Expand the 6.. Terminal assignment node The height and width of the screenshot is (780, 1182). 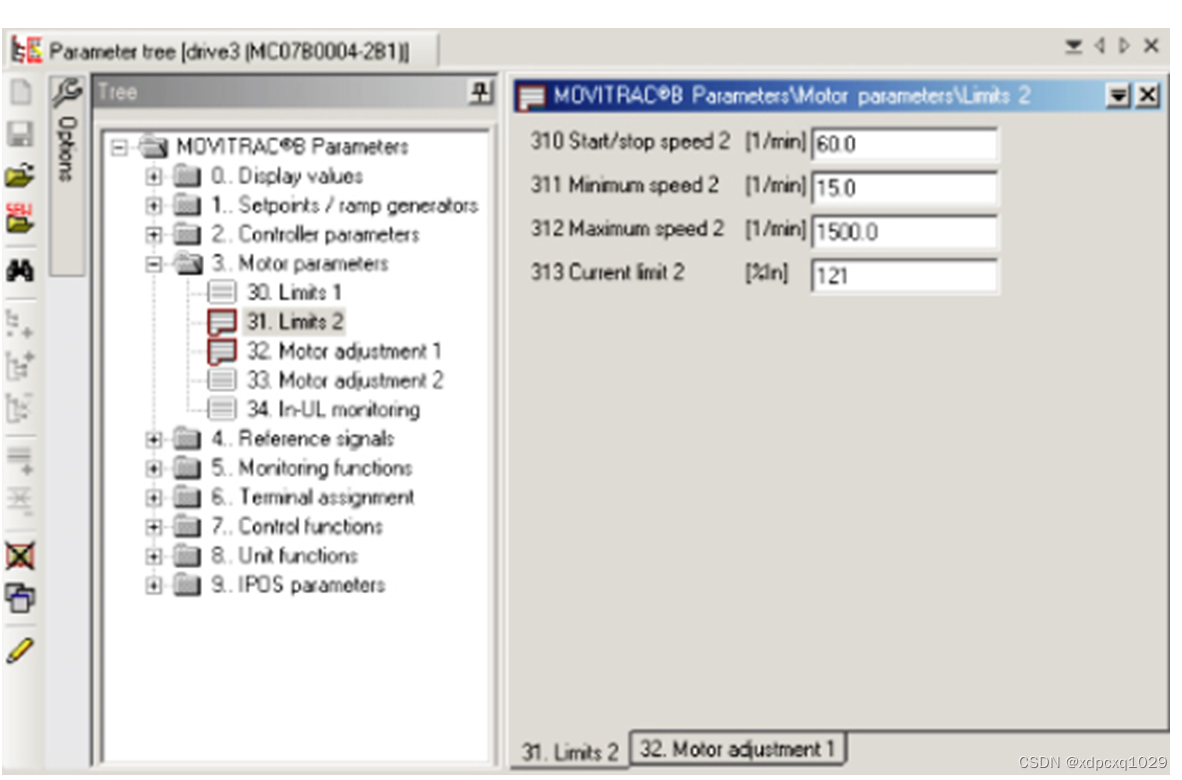click(154, 497)
